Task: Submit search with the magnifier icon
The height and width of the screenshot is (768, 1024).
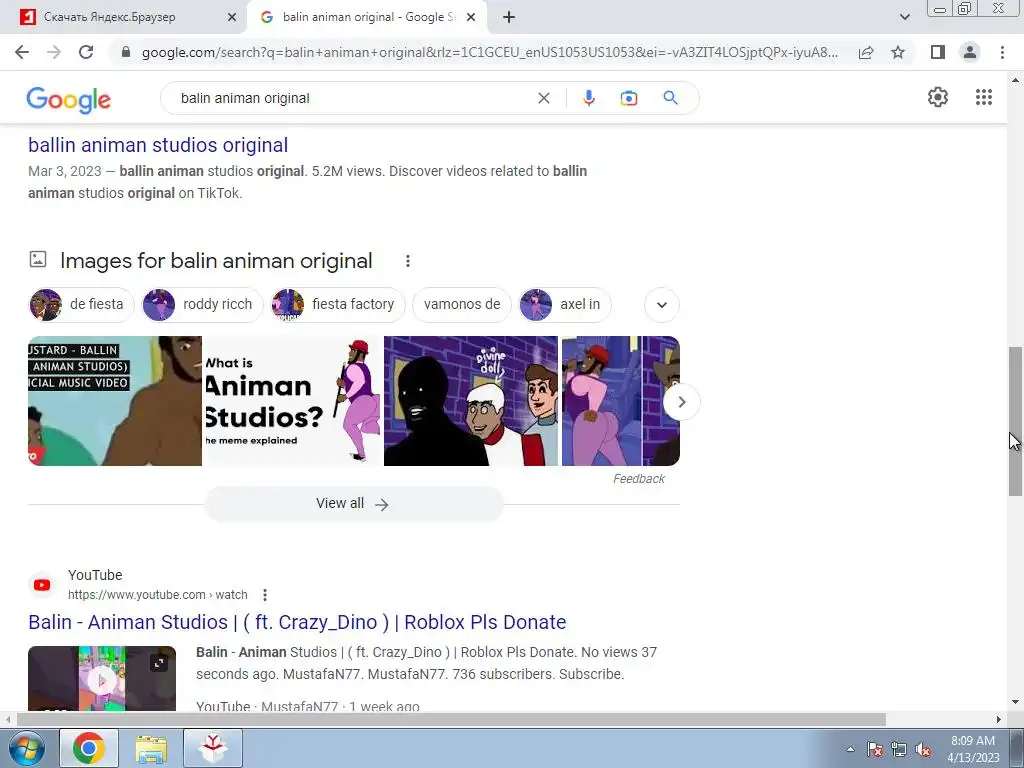Action: [670, 98]
